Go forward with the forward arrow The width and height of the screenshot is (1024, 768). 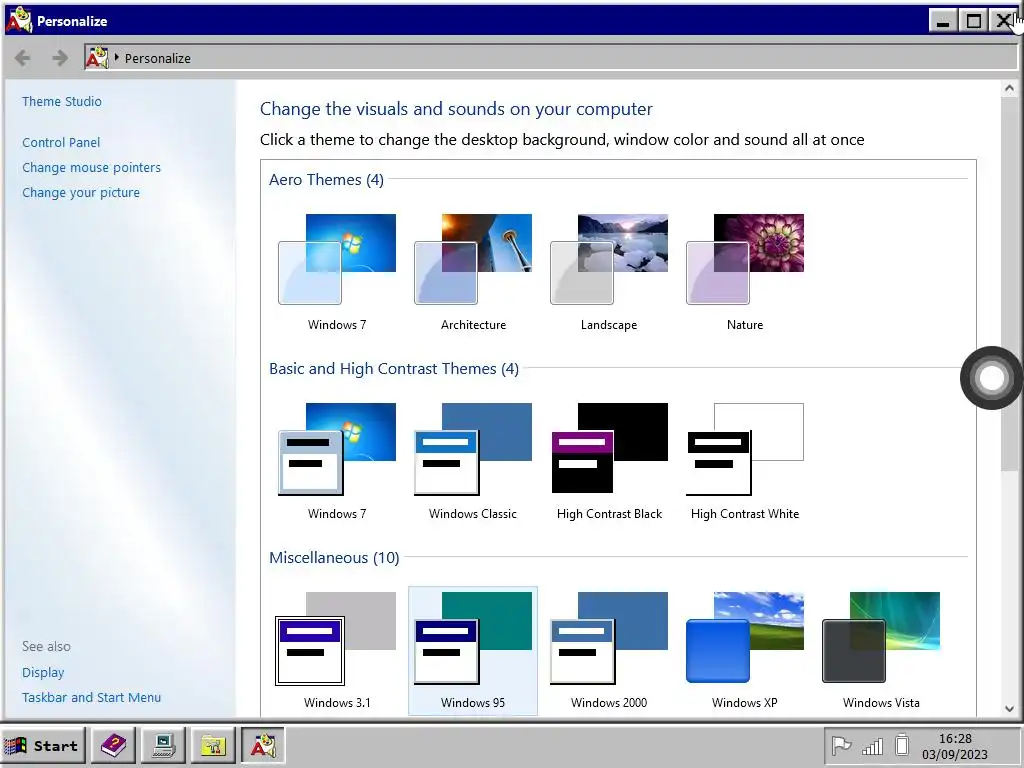pos(59,58)
